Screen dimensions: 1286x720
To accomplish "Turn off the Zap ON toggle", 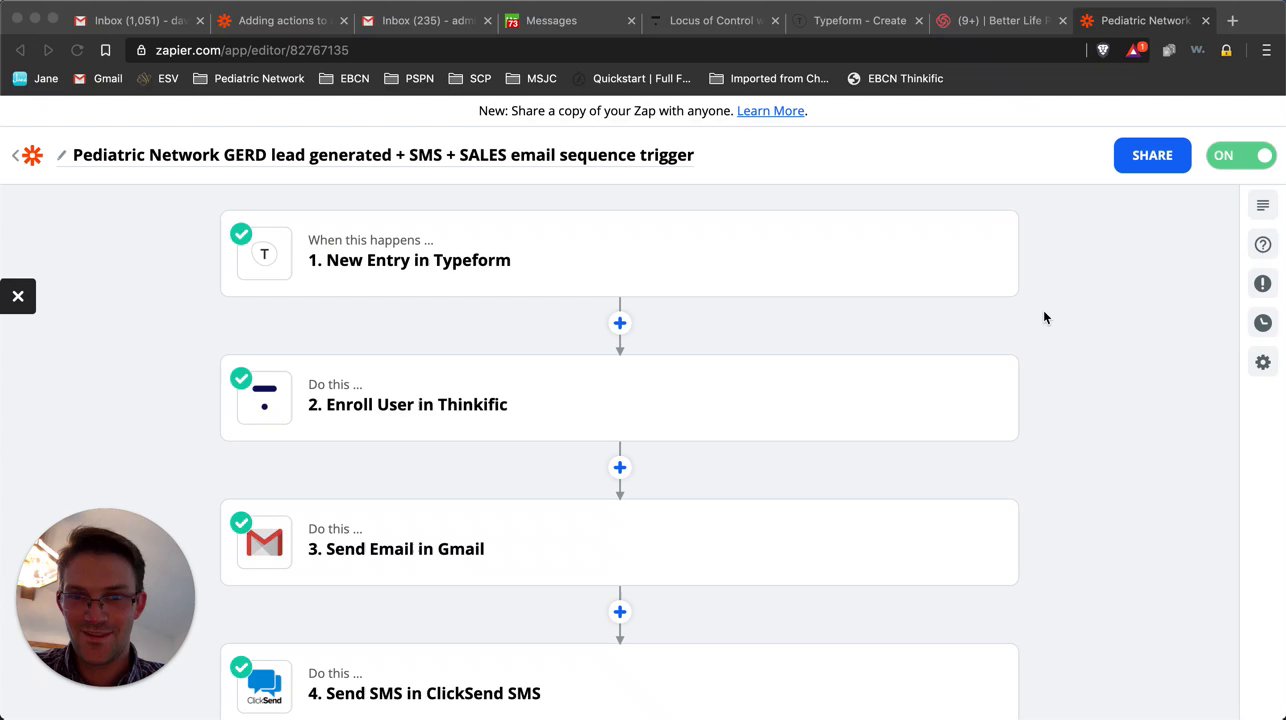I will click(x=1241, y=155).
